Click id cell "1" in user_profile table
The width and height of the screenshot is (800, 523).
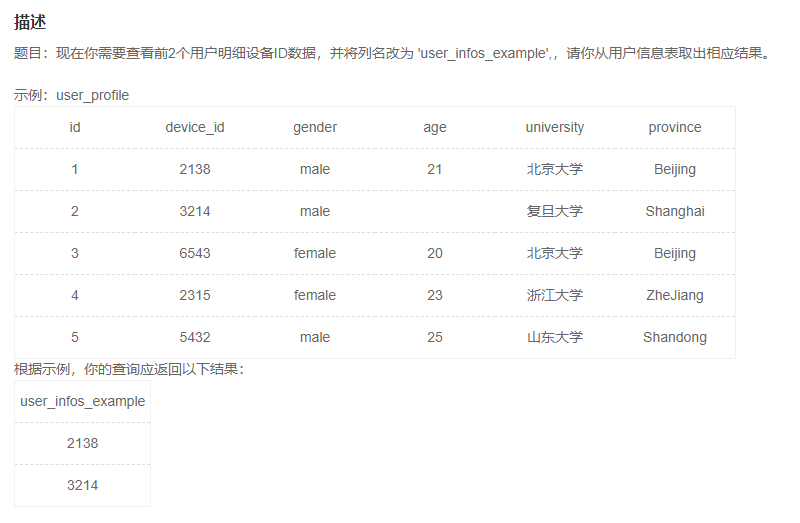pos(75,169)
